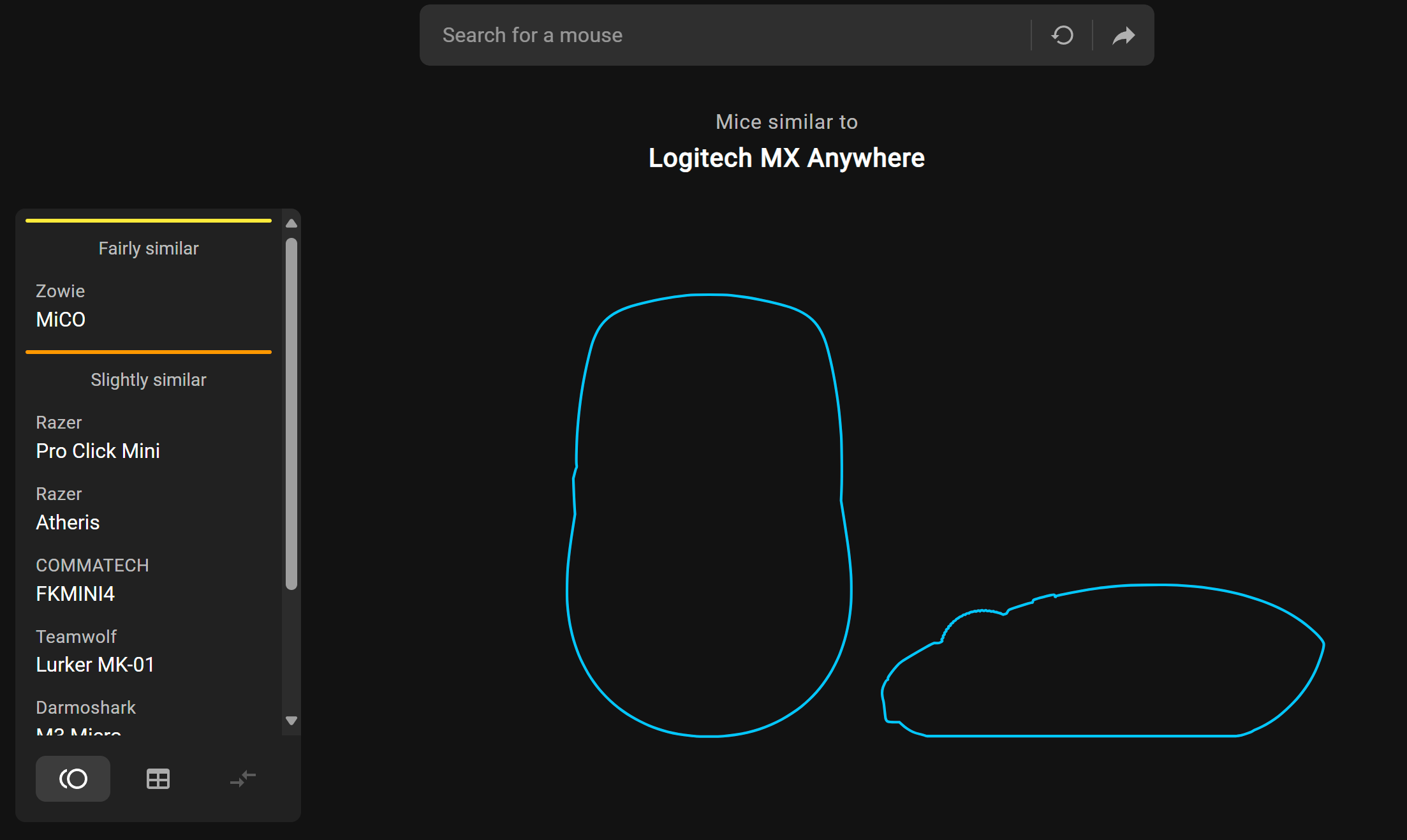Viewport: 1407px width, 840px height.
Task: Select Zowie MiCO from the list
Action: 61,306
